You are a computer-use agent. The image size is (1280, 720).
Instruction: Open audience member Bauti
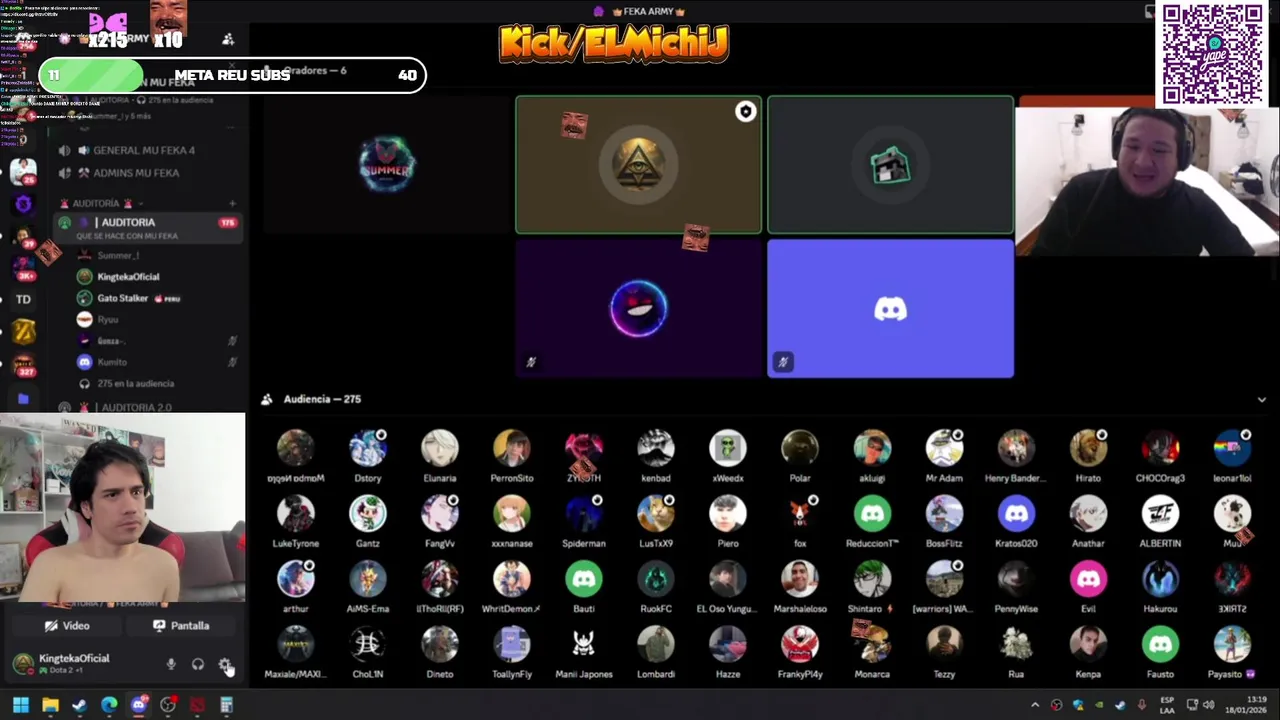pyautogui.click(x=584, y=588)
